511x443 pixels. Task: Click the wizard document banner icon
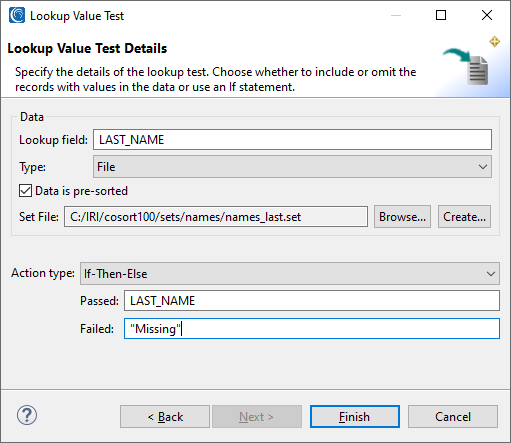coord(467,66)
